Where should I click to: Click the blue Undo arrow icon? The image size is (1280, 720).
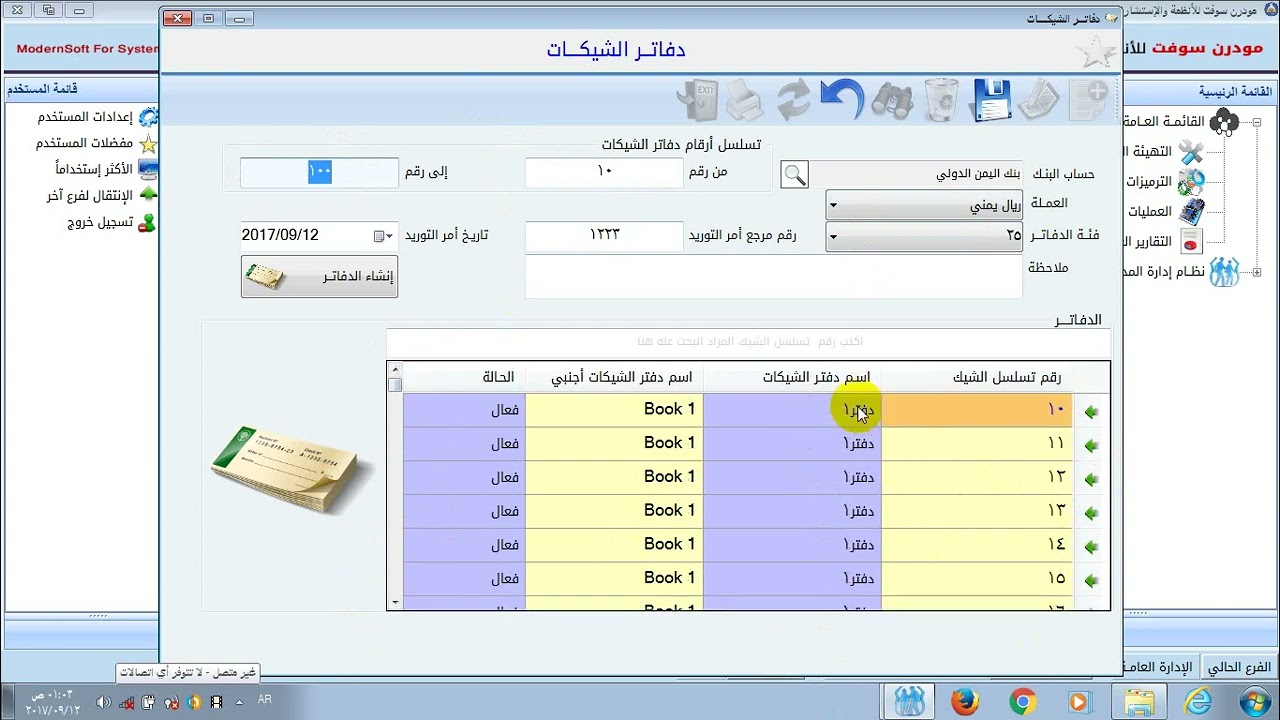(x=841, y=100)
